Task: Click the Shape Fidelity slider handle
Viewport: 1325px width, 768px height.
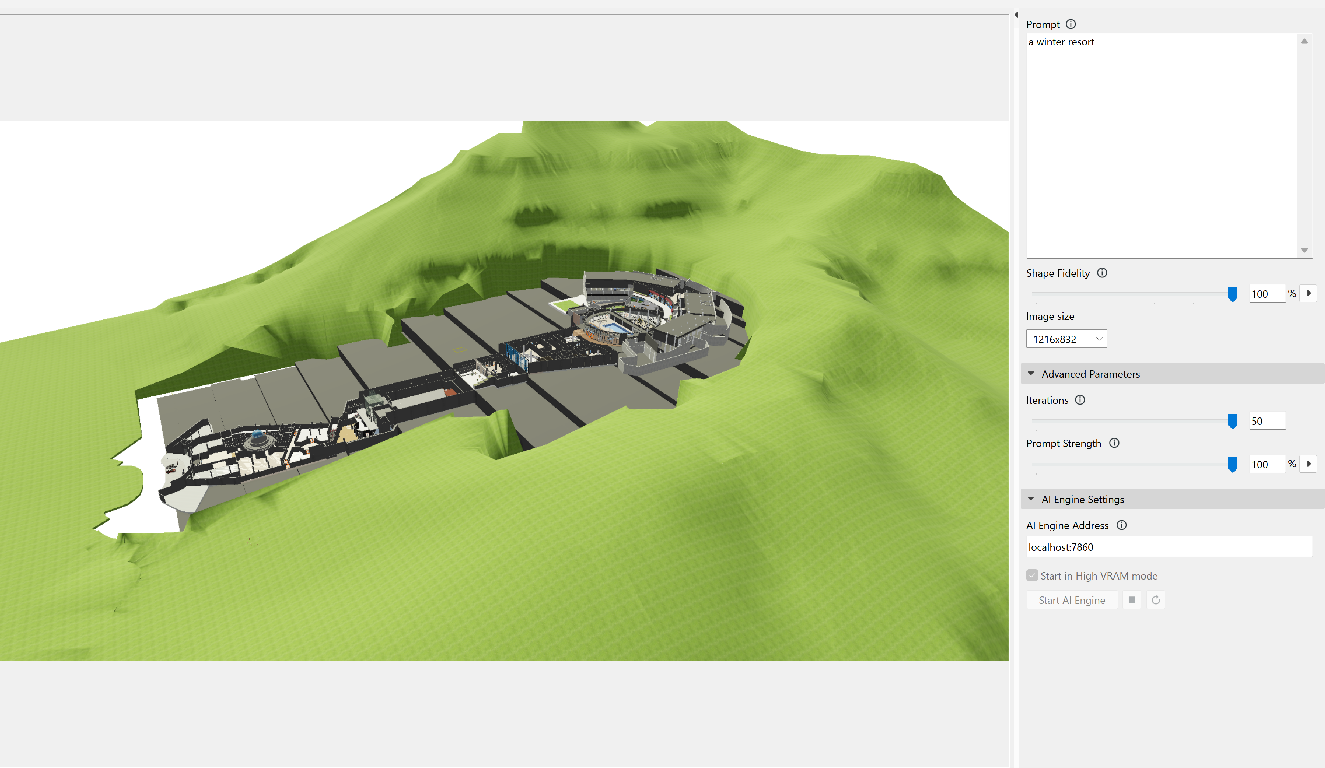Action: (1232, 294)
